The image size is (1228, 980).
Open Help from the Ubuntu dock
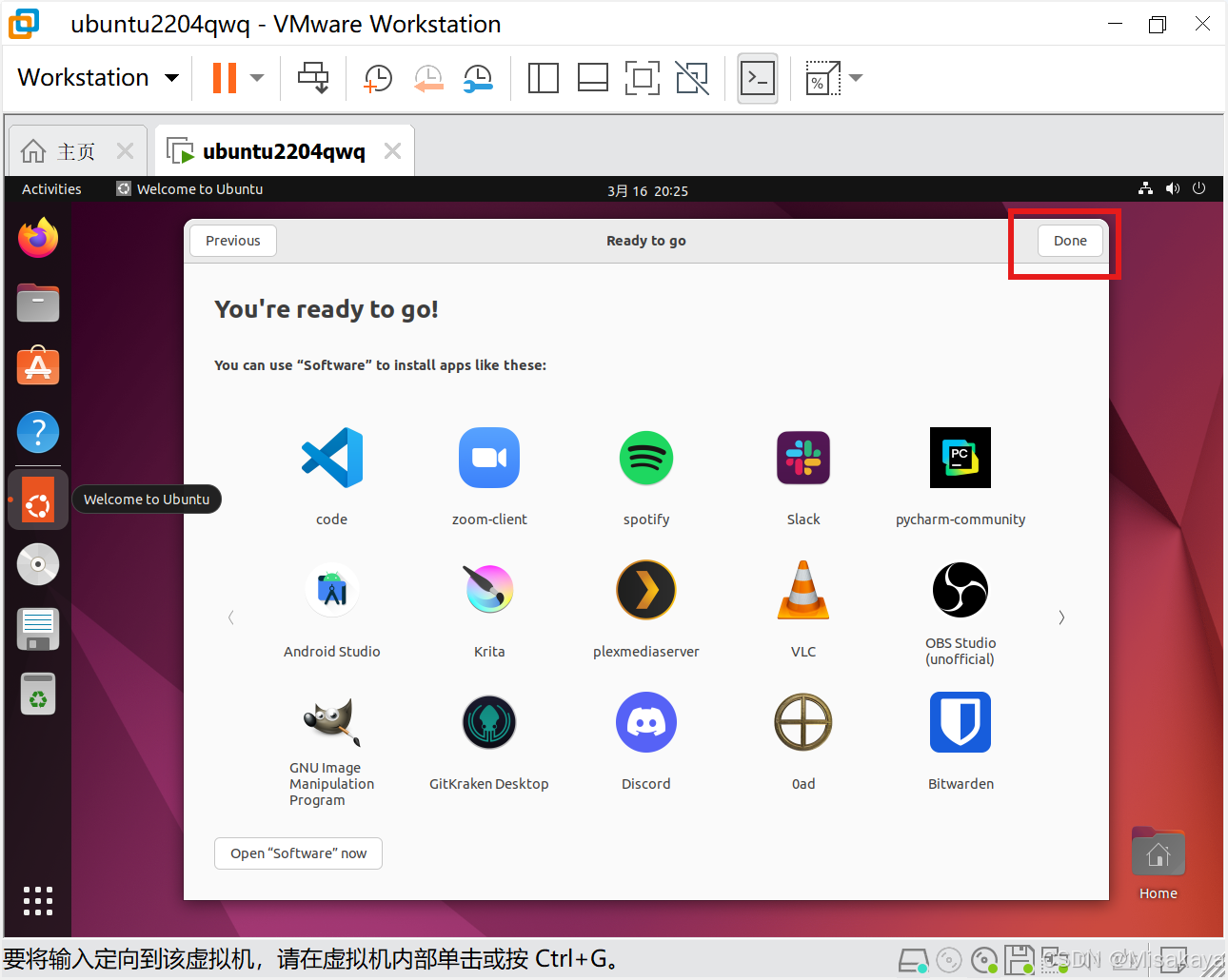coord(38,433)
